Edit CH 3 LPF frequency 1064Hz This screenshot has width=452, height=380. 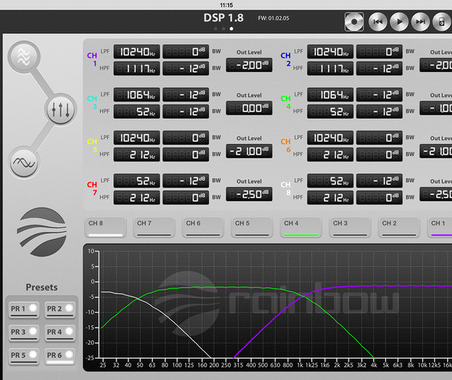(x=137, y=95)
